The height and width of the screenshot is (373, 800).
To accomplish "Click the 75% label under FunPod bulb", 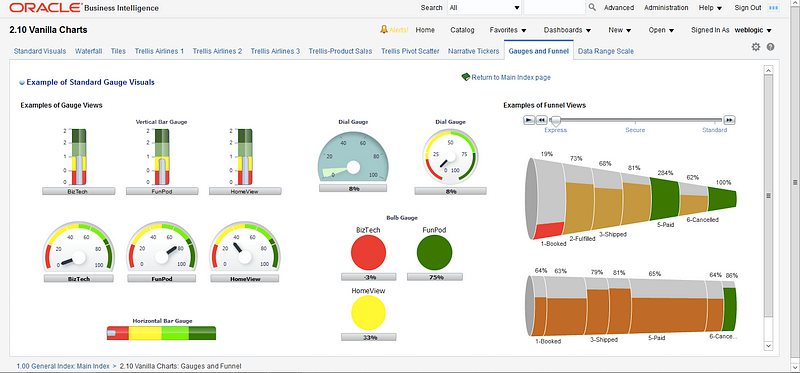I will coord(435,277).
